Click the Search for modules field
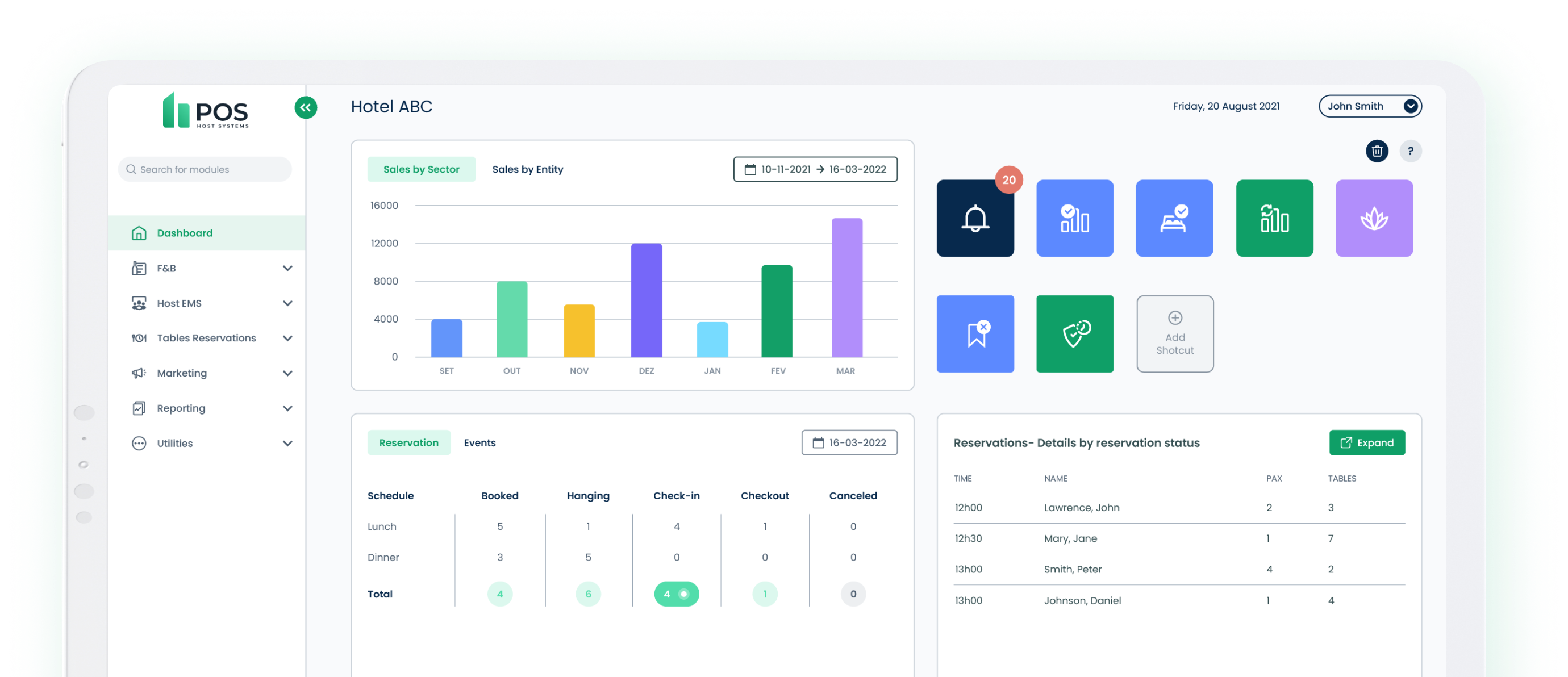Viewport: 1568px width, 677px height. coord(205,170)
